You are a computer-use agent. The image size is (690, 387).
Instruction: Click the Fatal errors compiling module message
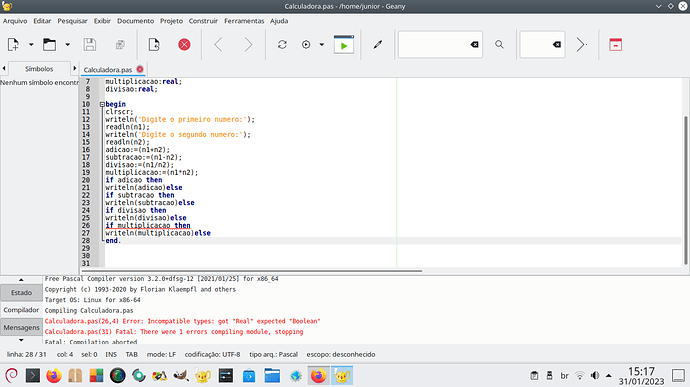[x=174, y=332]
